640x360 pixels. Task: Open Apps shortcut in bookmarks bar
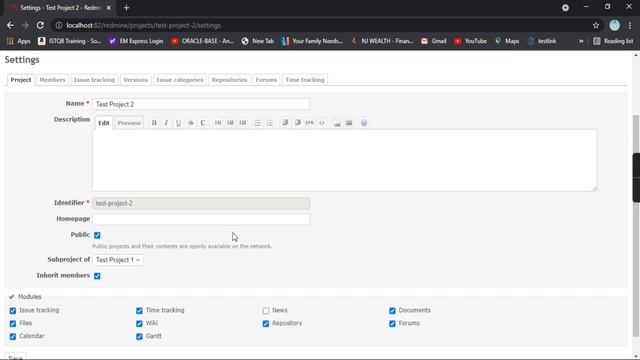(x=19, y=41)
